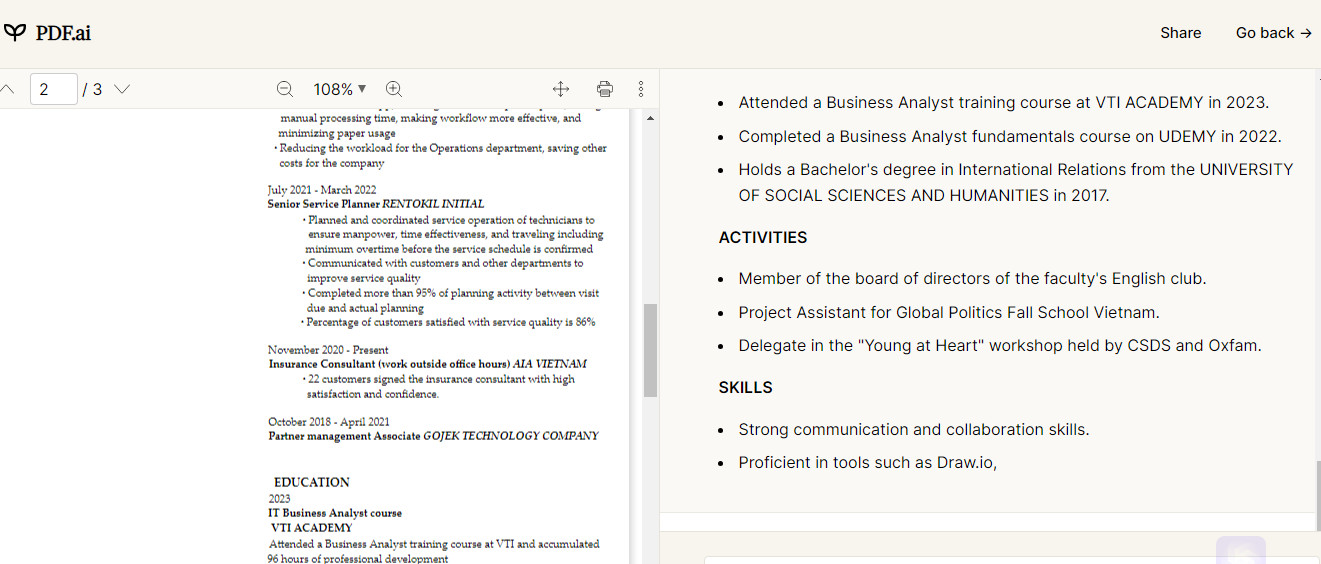
Task: Click 'Communicated with customers and other departments' bullet
Action: [x=443, y=270]
